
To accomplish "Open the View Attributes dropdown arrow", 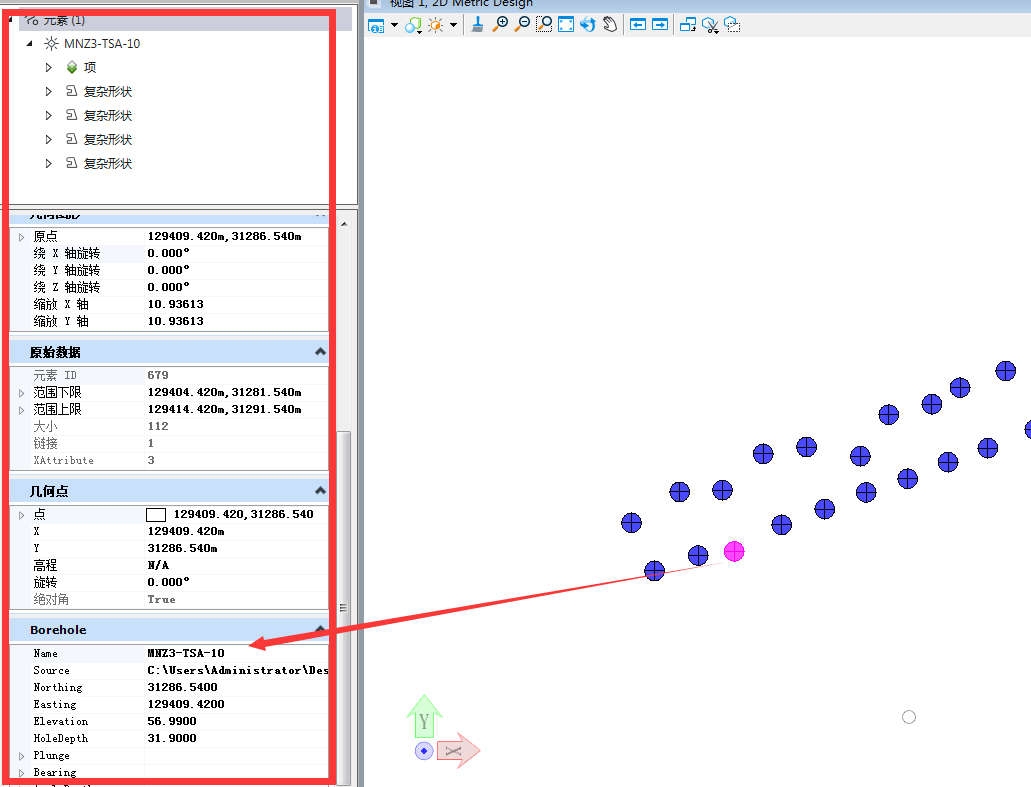I will click(395, 25).
